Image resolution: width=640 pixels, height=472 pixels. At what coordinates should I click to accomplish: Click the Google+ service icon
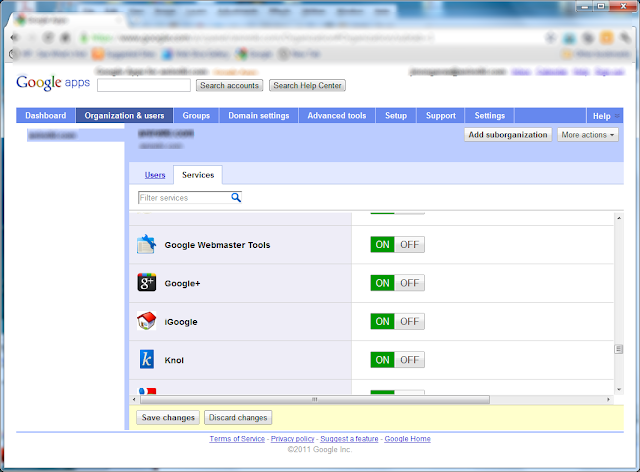(x=147, y=283)
